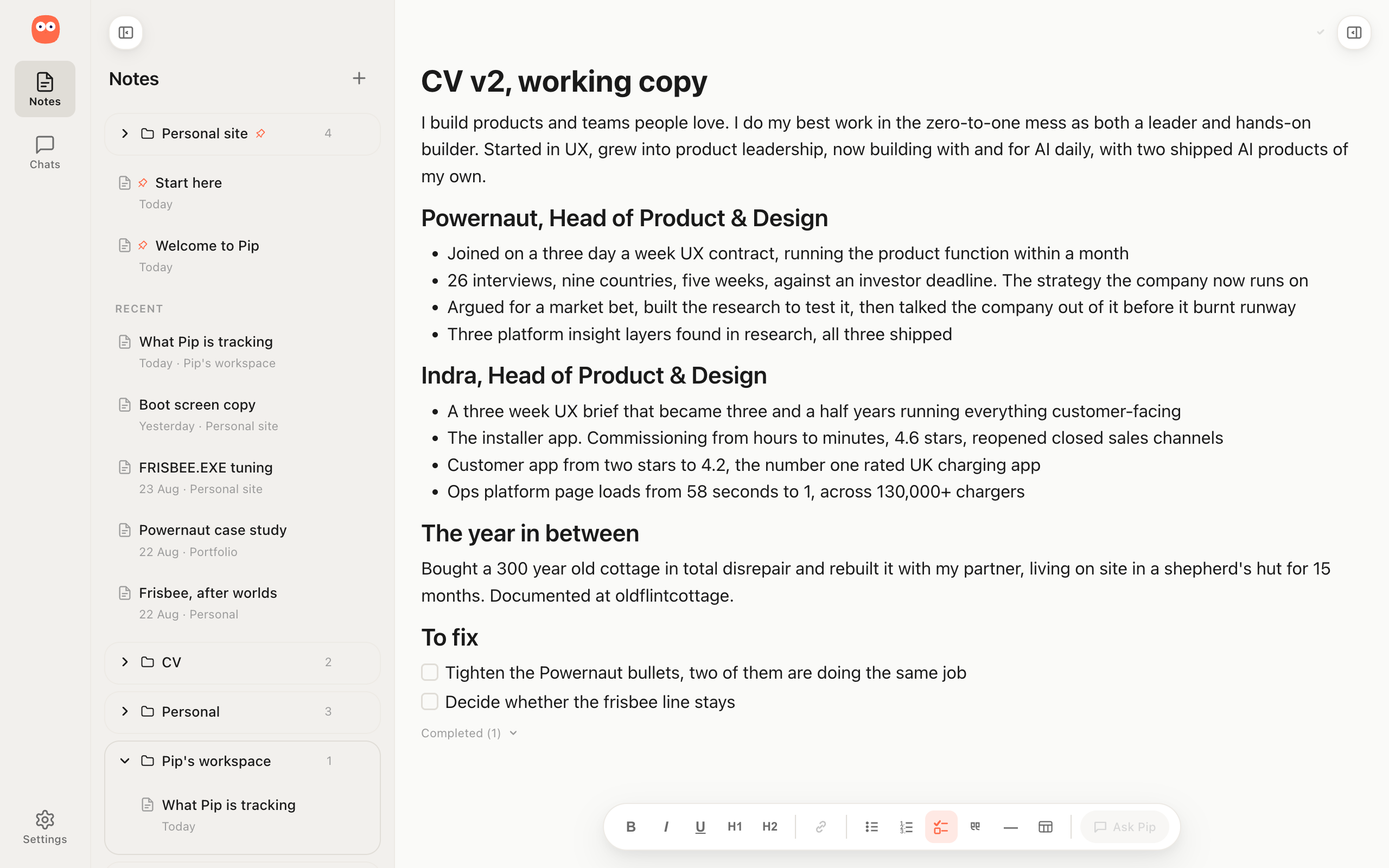Insert a numbered list
The image size is (1389, 868).
[906, 827]
